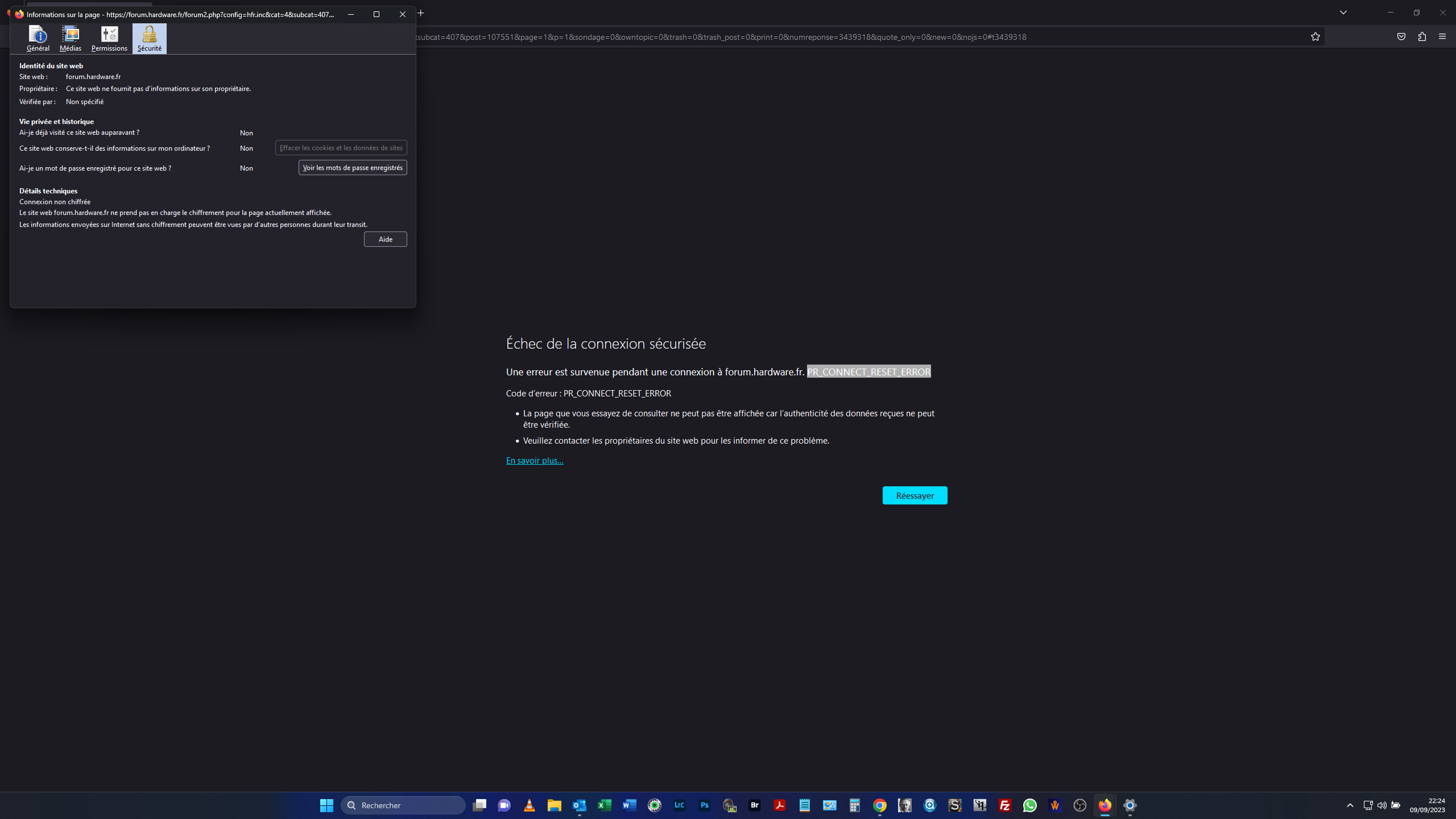Screen dimensions: 1456x819
Task: Expand the list all tabs chevron
Action: 1343,13
